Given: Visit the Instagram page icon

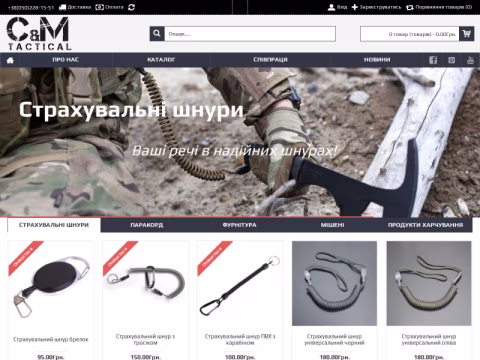Looking at the screenshot, I should click(x=451, y=60).
